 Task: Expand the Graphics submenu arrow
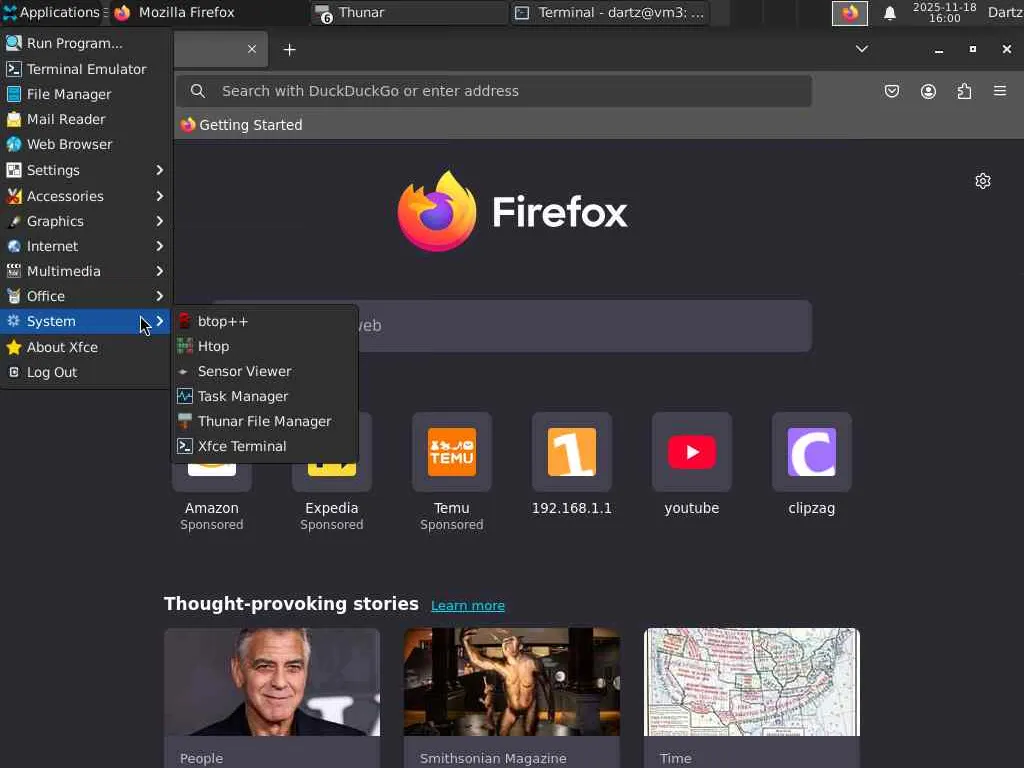(159, 221)
